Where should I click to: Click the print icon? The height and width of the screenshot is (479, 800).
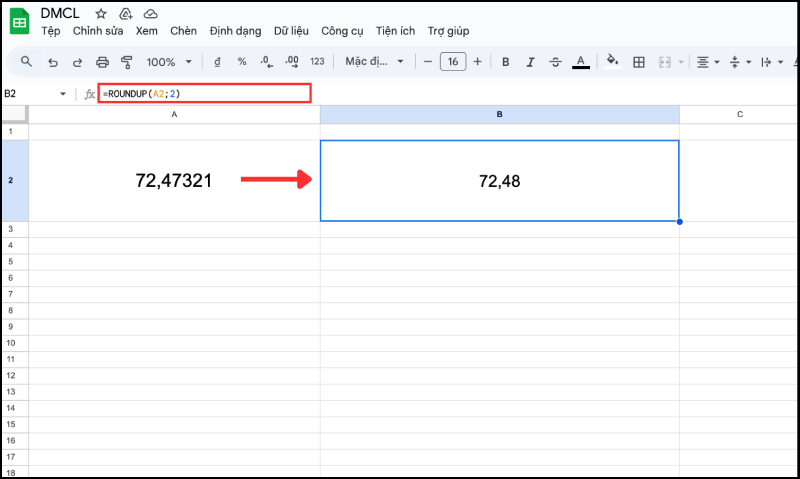point(102,62)
